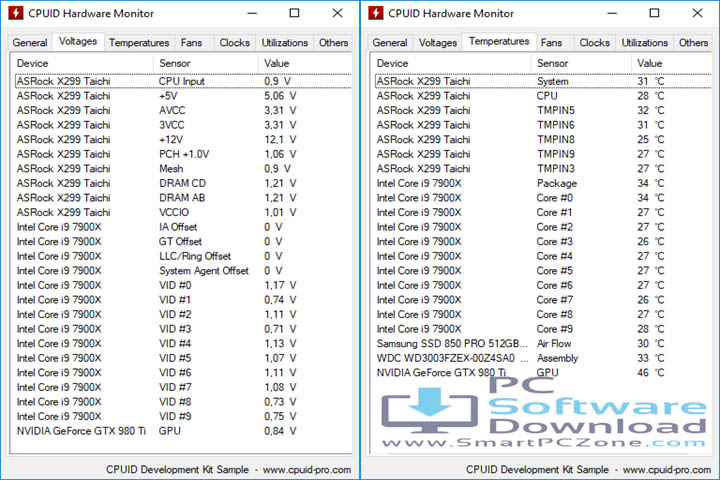Open Utilizations tab in right window

coord(645,43)
